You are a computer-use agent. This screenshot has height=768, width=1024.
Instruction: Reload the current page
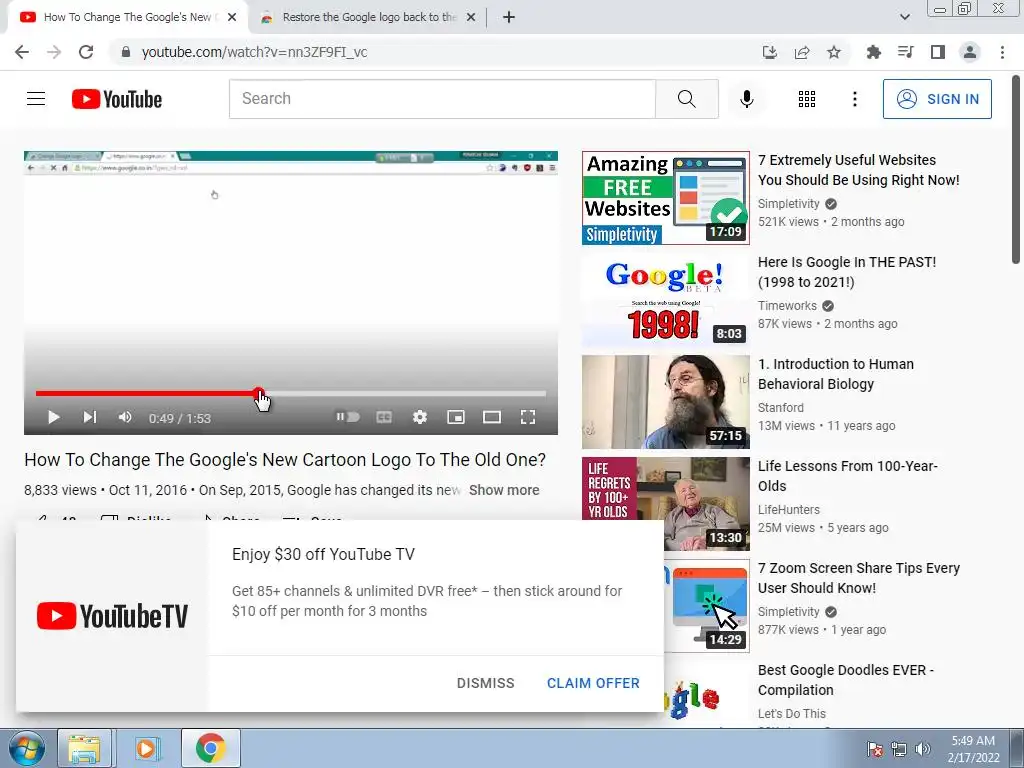pos(86,52)
